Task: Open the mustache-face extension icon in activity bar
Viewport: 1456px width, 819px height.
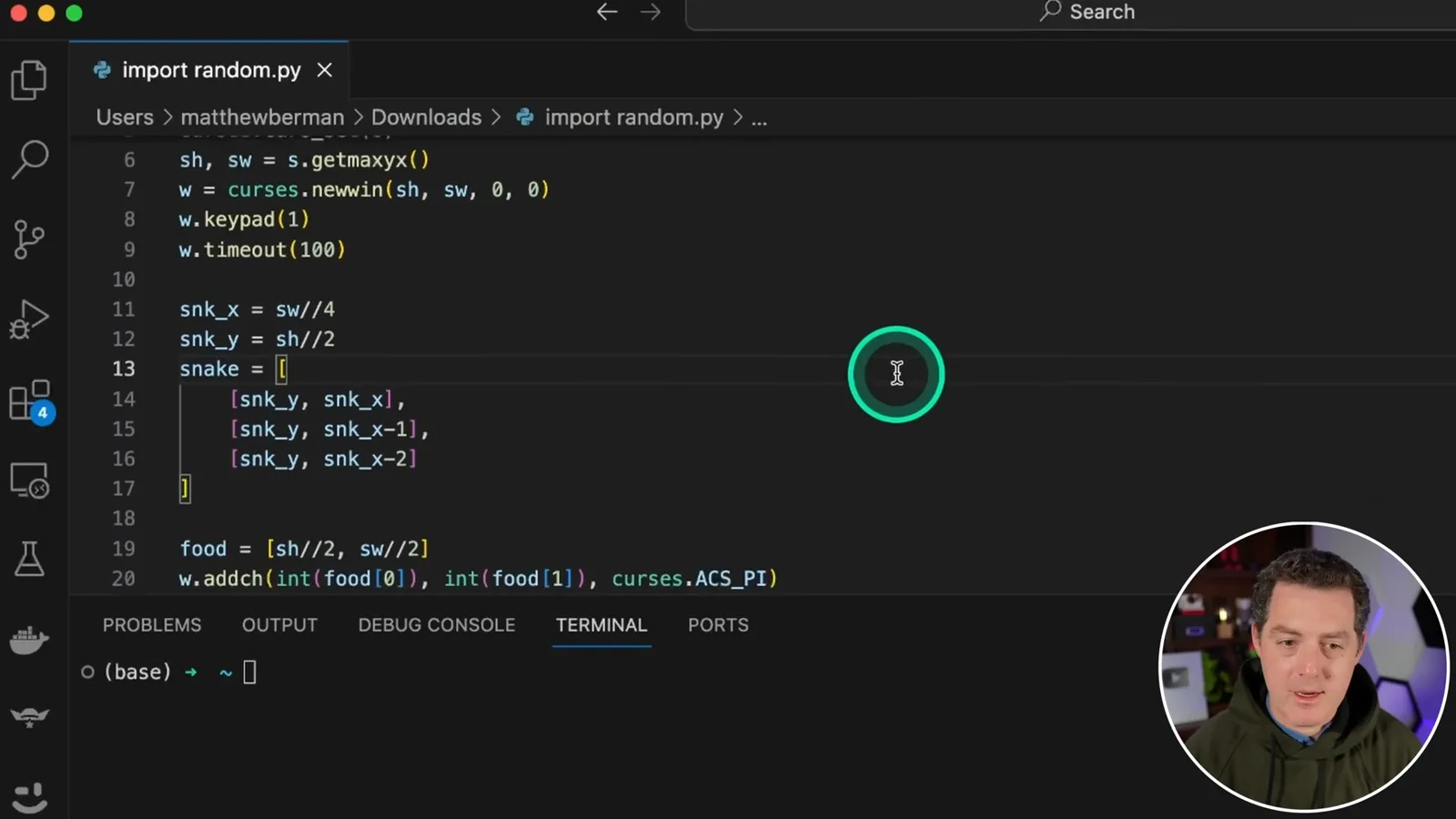Action: point(29,718)
